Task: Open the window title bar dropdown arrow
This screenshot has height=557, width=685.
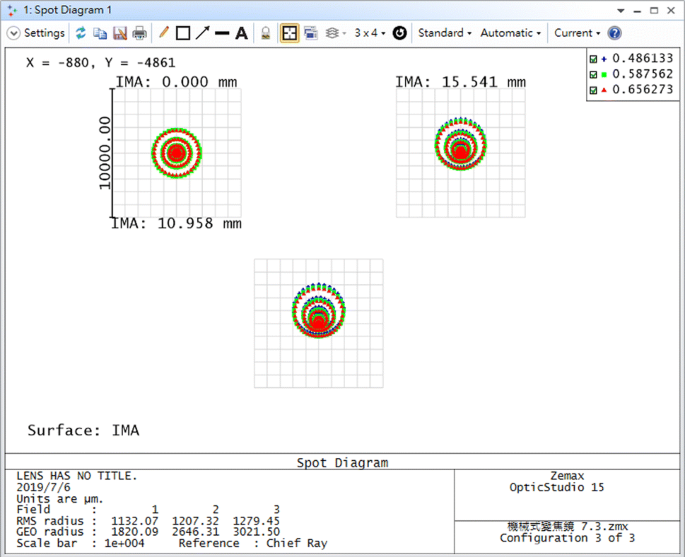Action: tap(620, 11)
